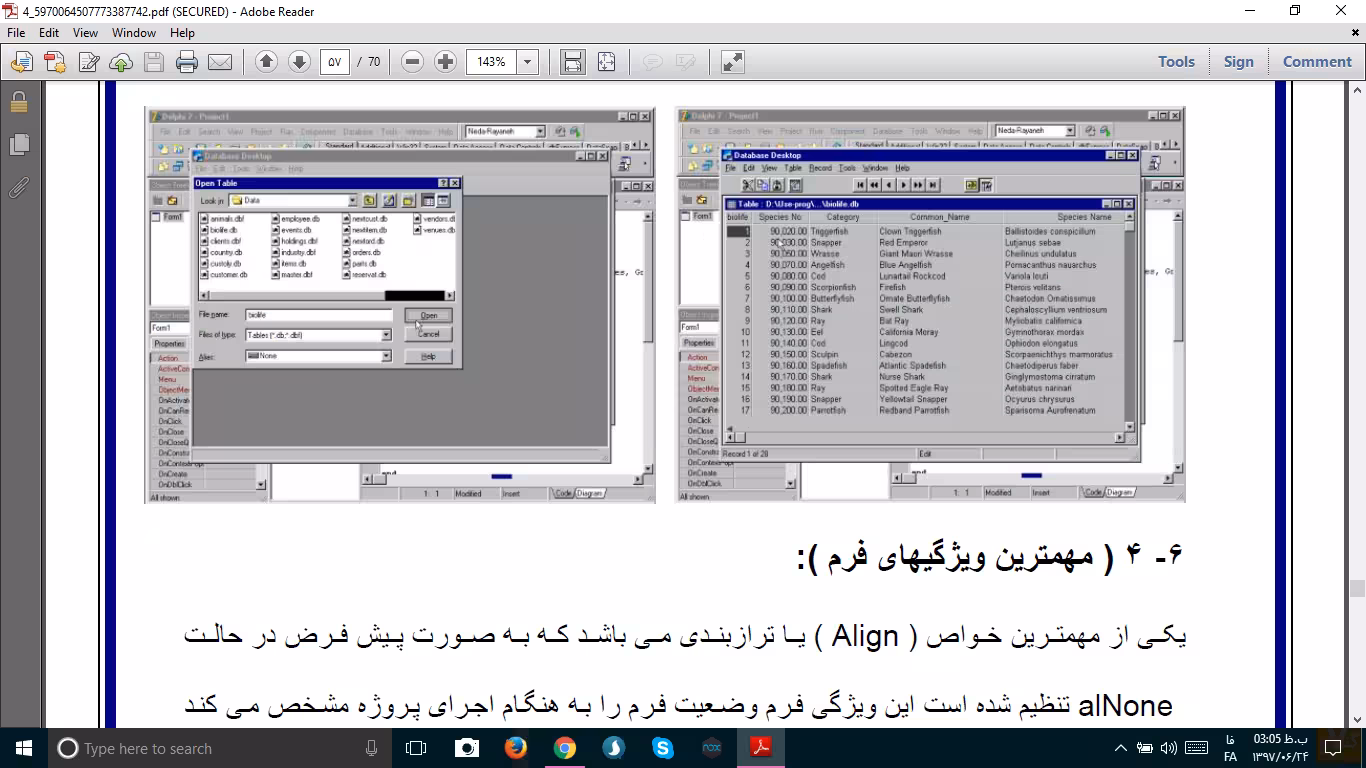Viewport: 1366px width, 768px height.
Task: Click the sticky note comment icon
Action: point(652,62)
